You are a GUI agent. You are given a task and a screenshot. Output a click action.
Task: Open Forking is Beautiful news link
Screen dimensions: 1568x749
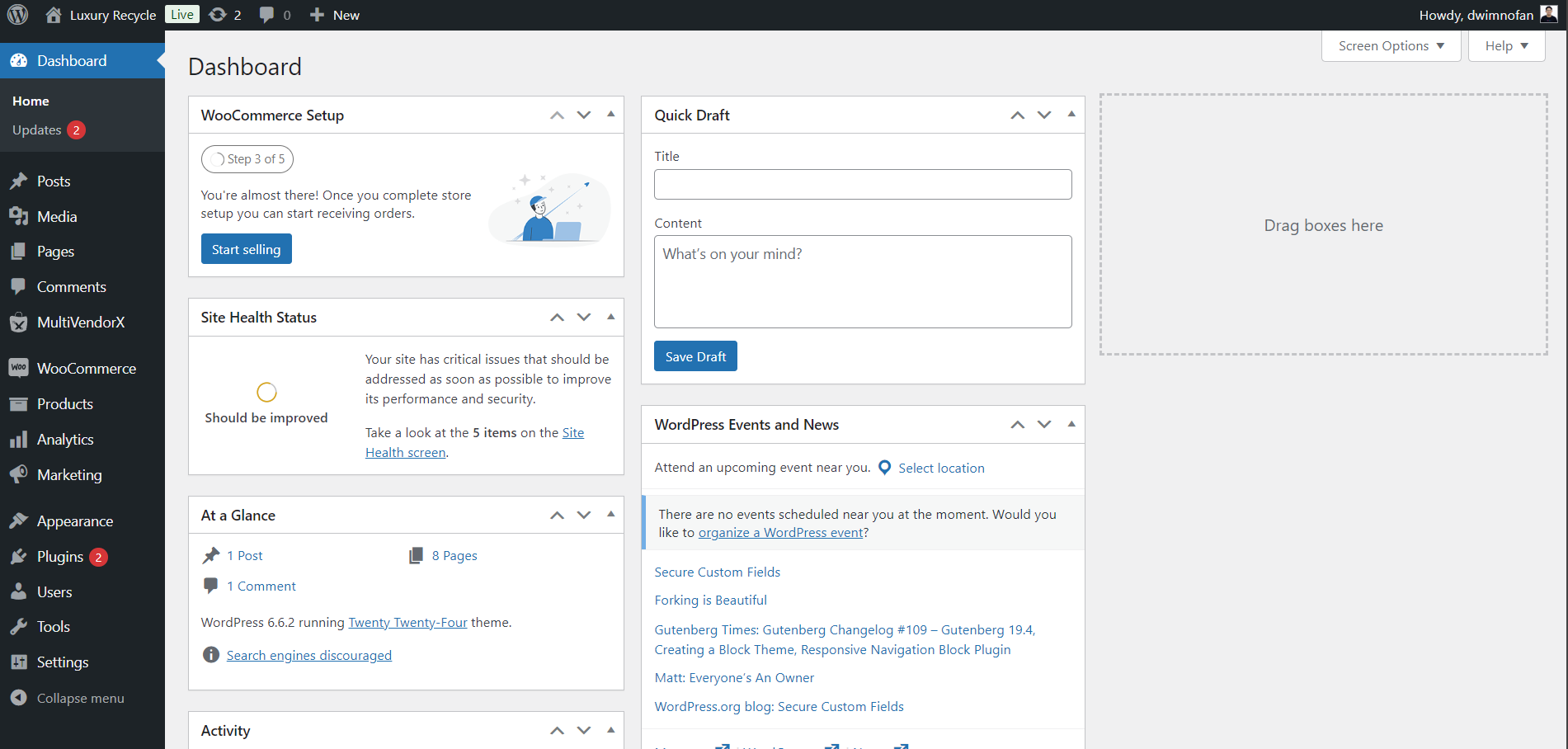(x=711, y=601)
